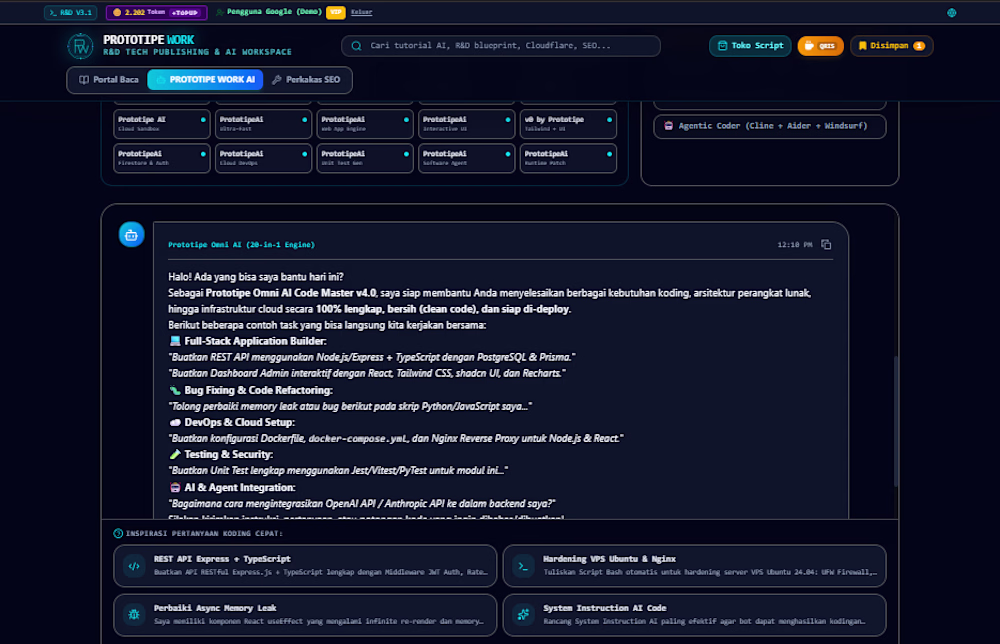The height and width of the screenshot is (644, 1000).
Task: Choose the PrototipeAi Runtime Patch card
Action: [x=568, y=158]
